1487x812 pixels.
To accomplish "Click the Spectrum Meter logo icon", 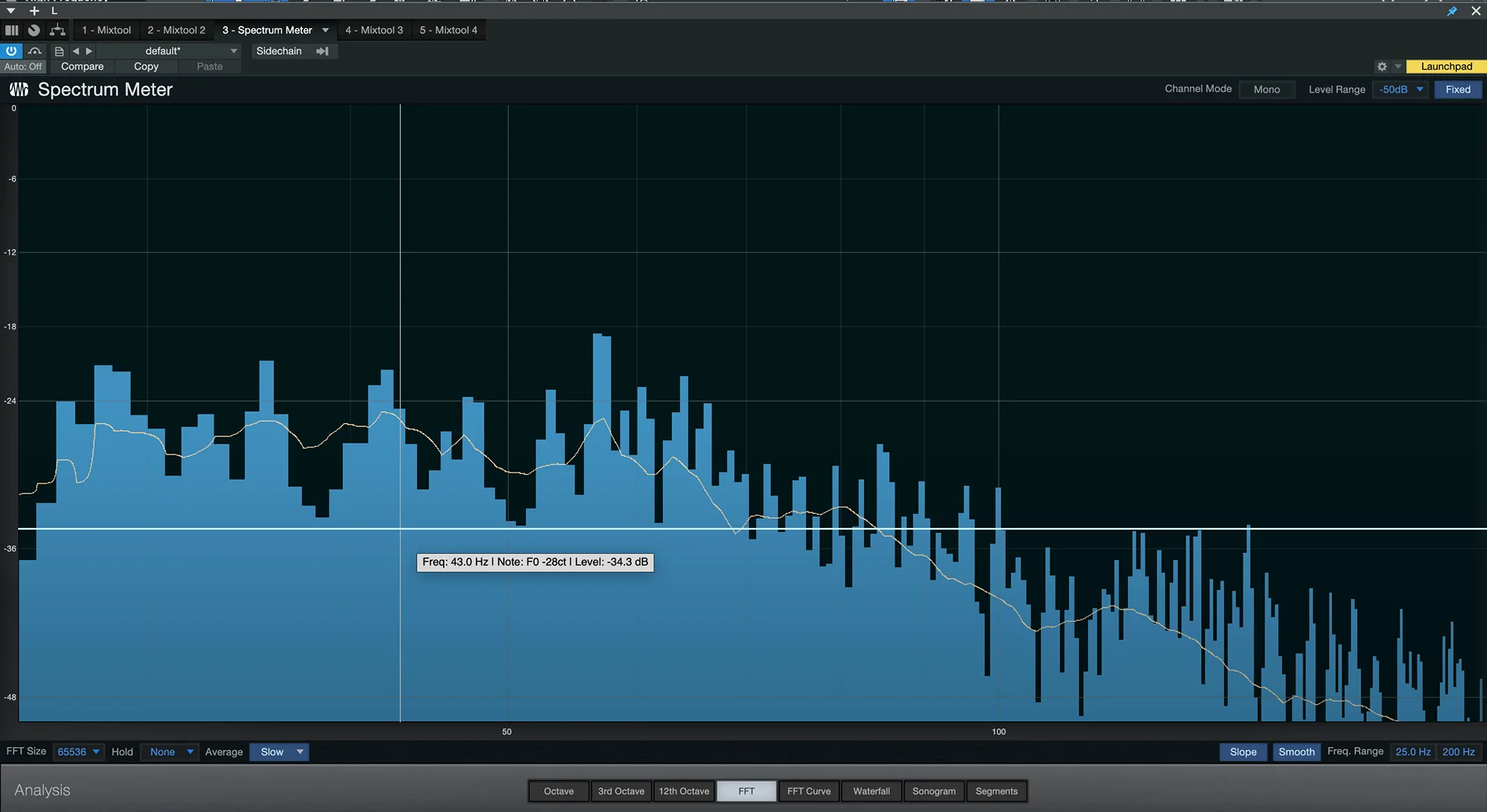I will point(19,89).
